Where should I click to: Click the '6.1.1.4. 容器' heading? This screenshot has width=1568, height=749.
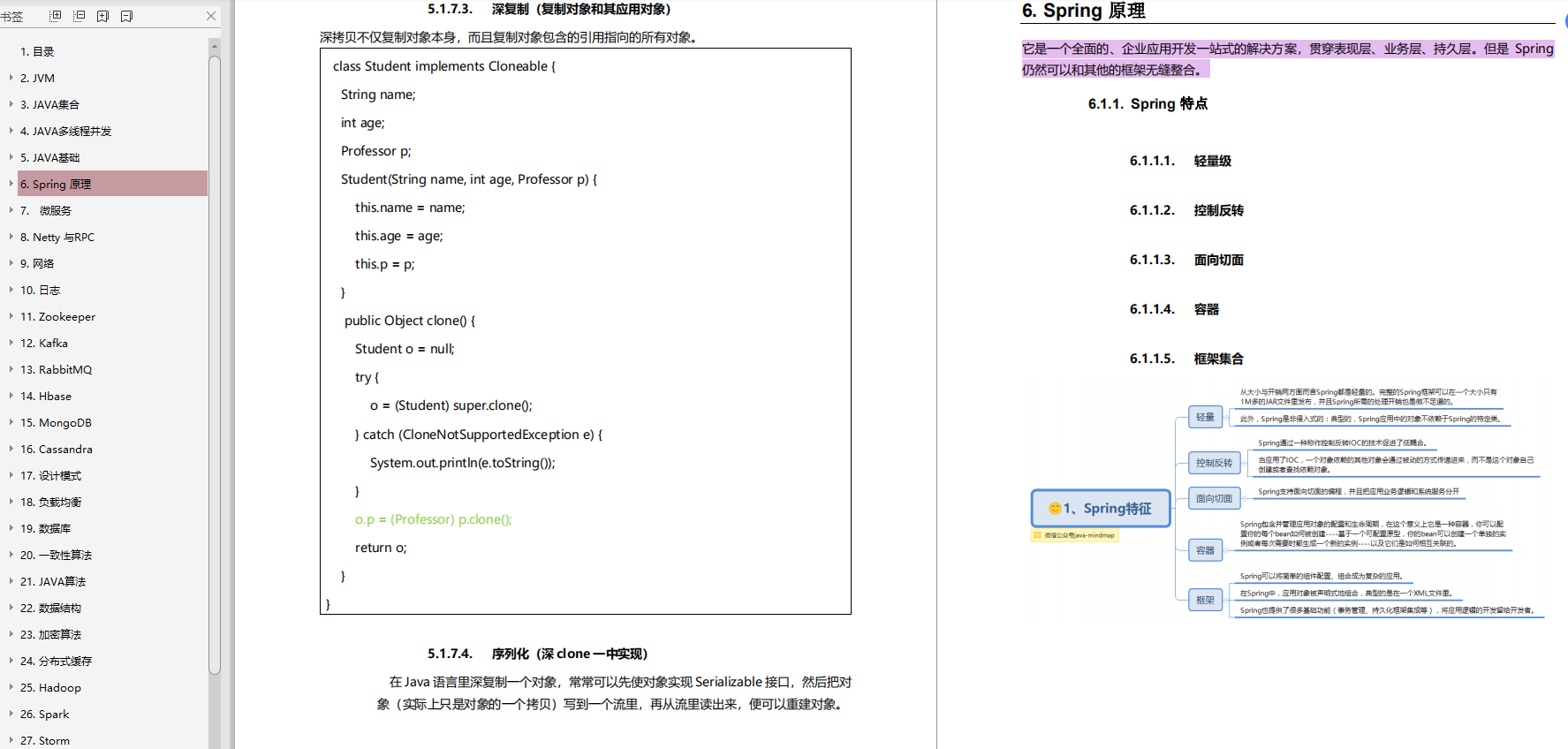tap(1174, 309)
